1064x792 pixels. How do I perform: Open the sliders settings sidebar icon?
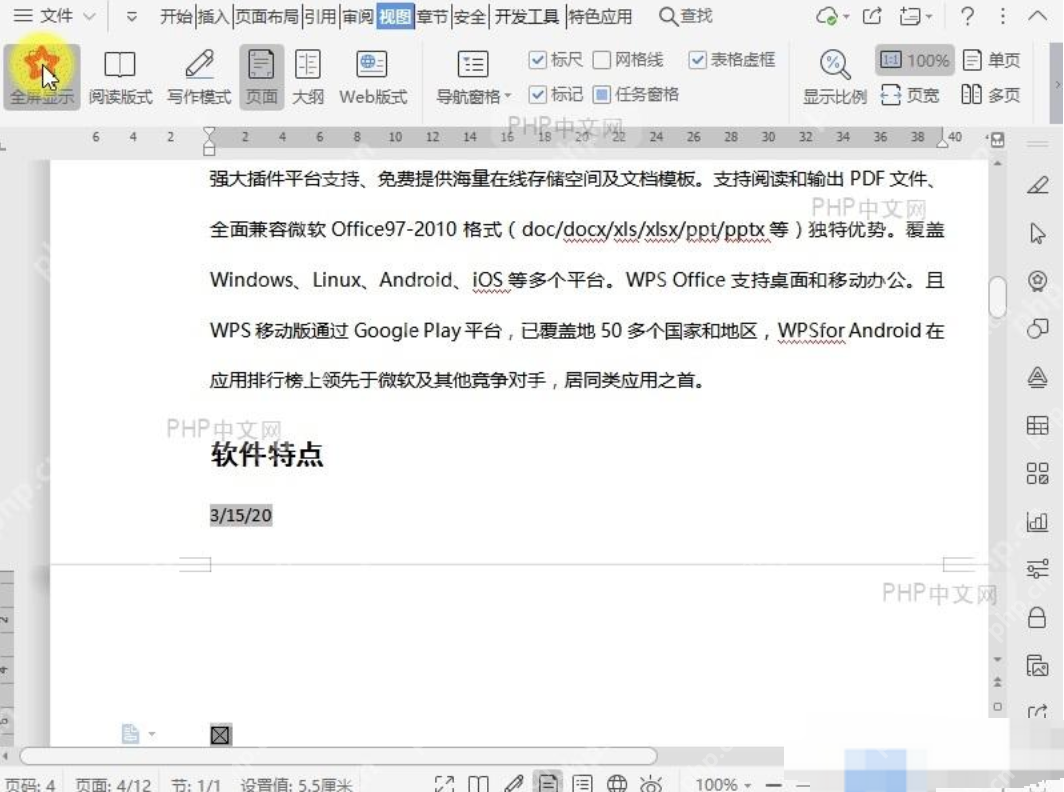pos(1037,569)
